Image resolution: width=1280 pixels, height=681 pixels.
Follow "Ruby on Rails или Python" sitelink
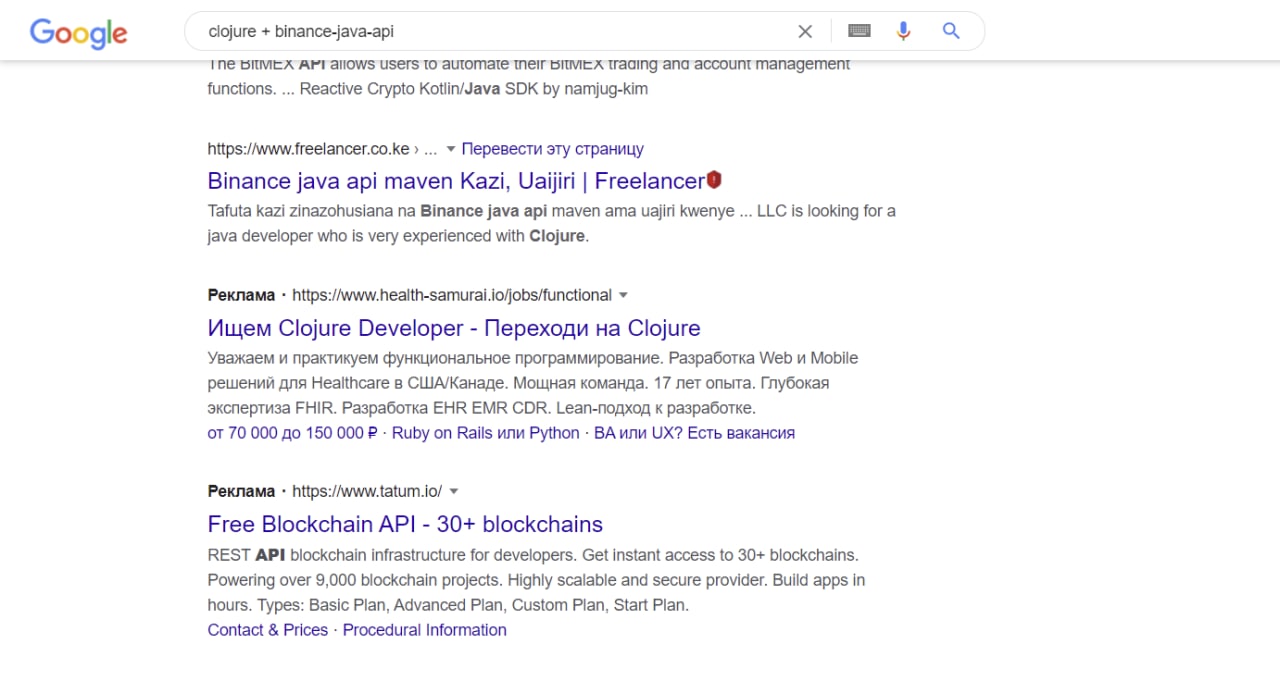coord(485,433)
